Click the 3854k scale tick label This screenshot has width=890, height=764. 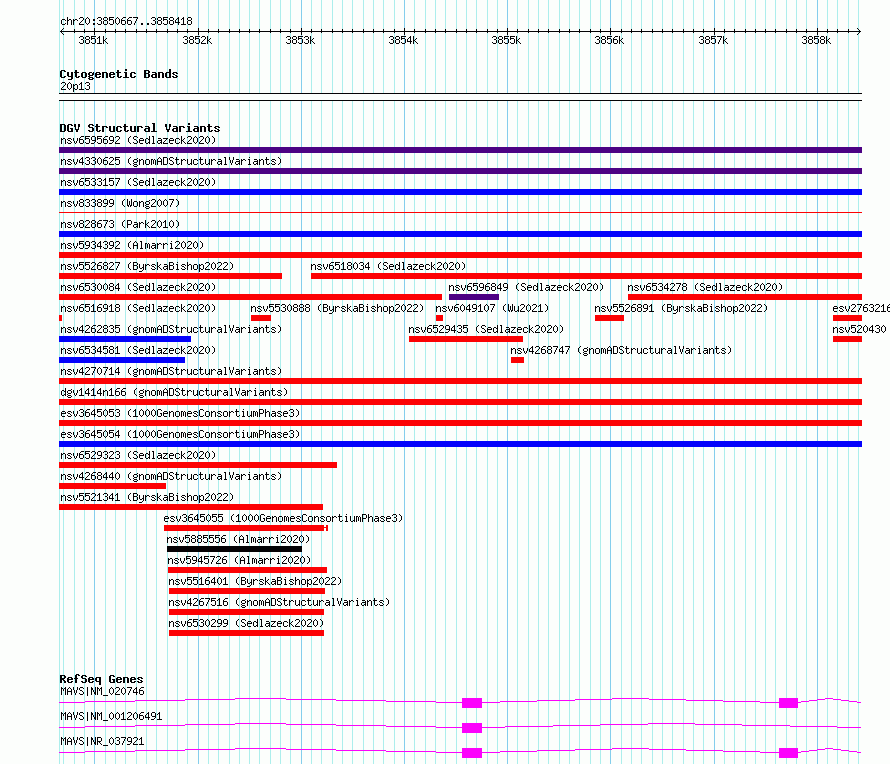pos(403,40)
